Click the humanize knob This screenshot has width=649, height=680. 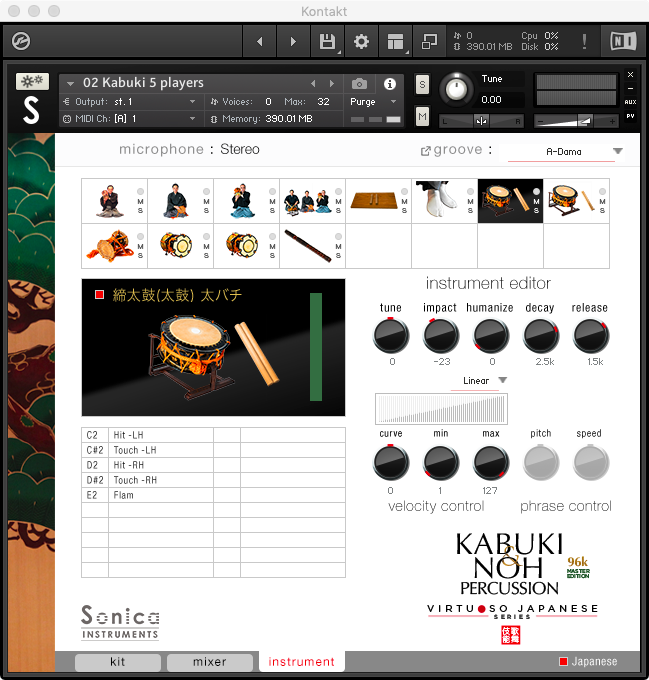(491, 335)
